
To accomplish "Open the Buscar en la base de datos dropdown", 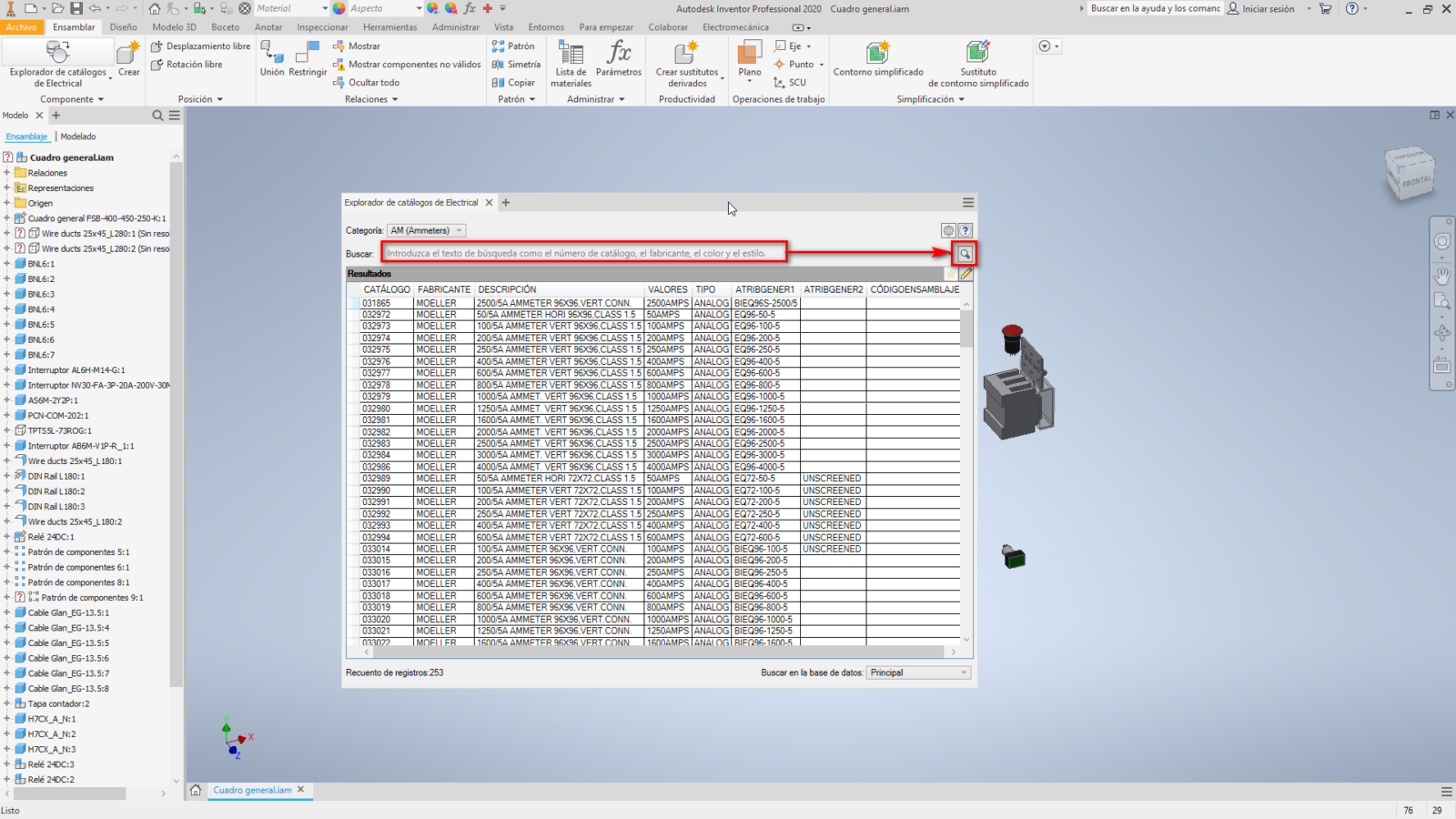I will [918, 673].
